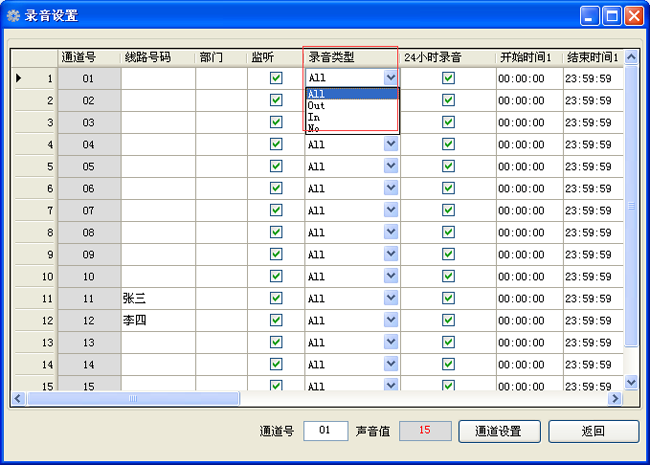Click the vertical scrollbar up arrow

click(631, 57)
